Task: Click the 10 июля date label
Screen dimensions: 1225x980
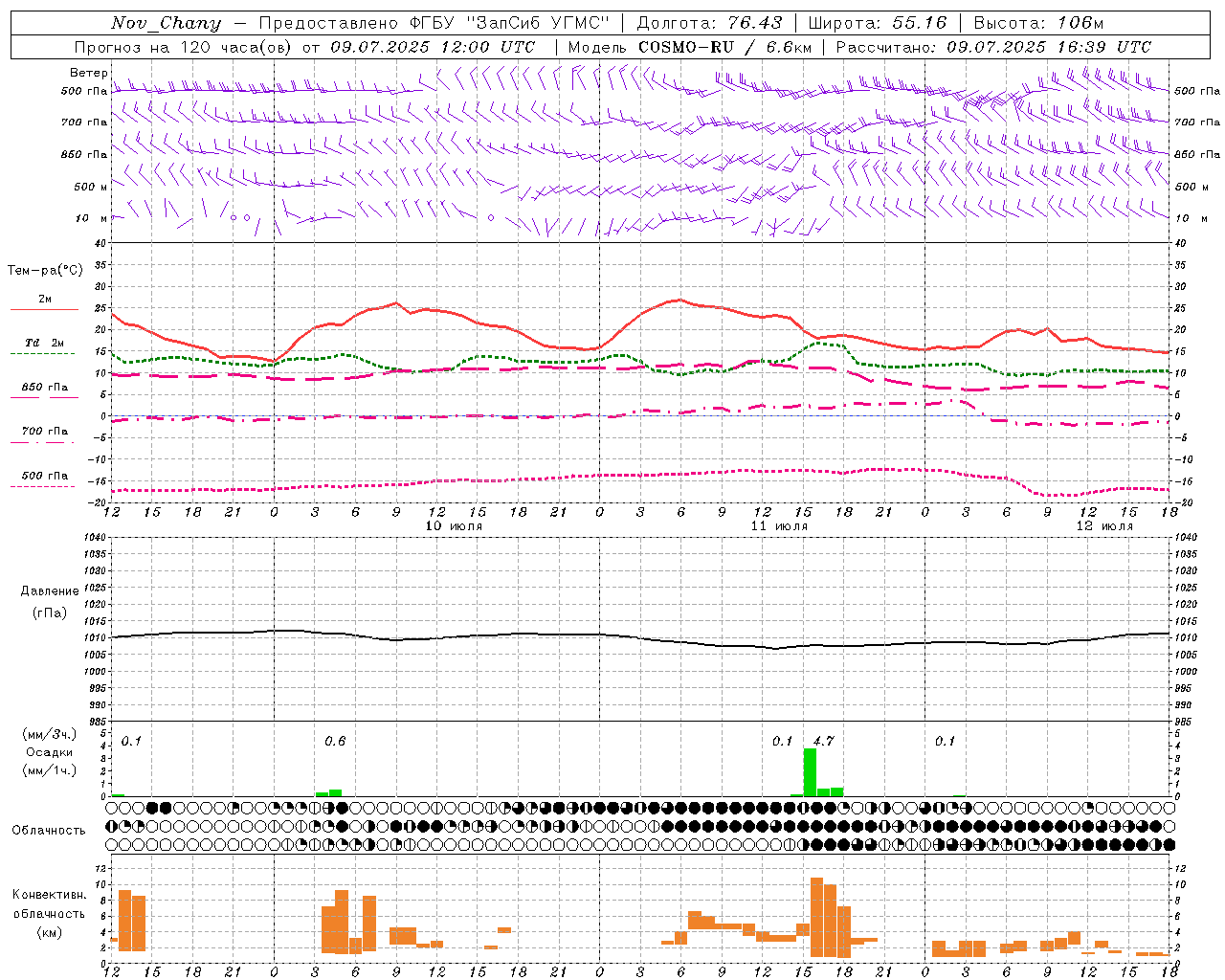Action: click(454, 525)
